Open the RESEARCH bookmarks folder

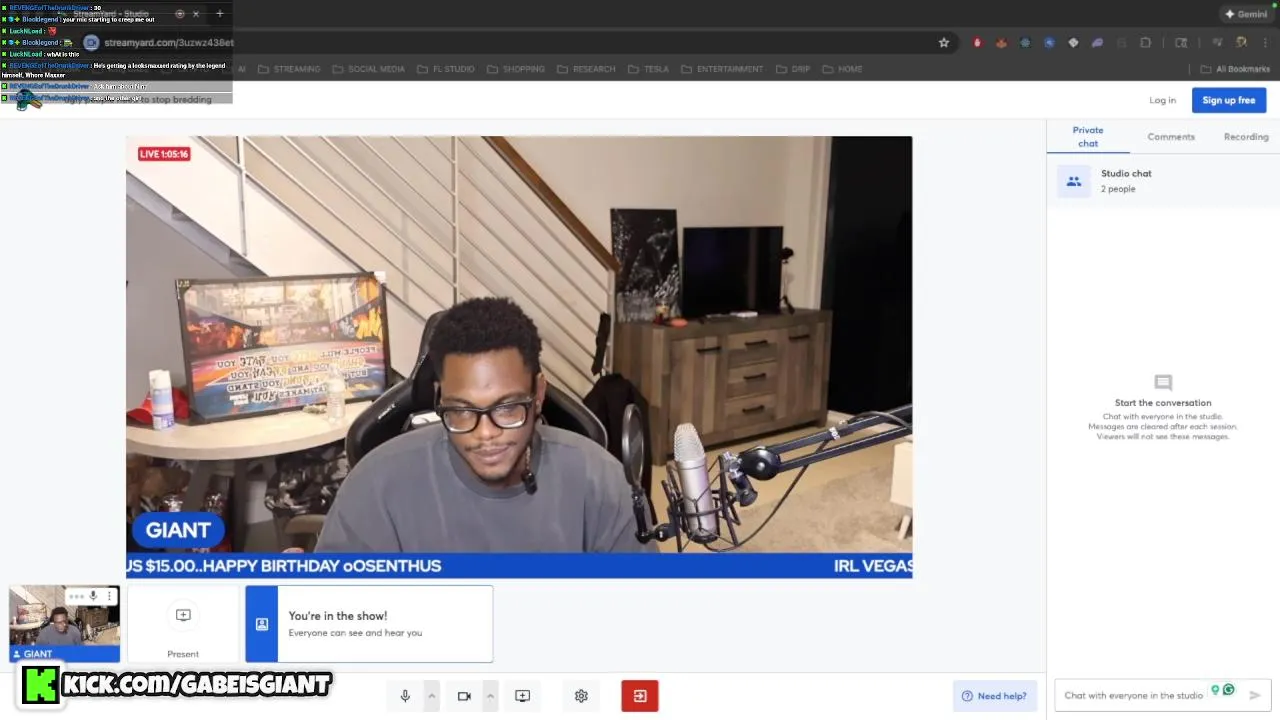[586, 69]
